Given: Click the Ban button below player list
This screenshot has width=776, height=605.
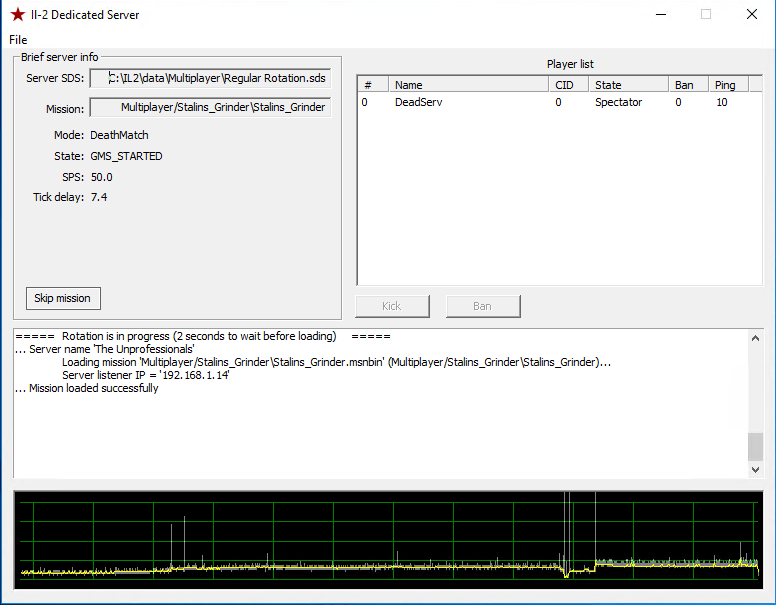Looking at the screenshot, I should [x=482, y=306].
